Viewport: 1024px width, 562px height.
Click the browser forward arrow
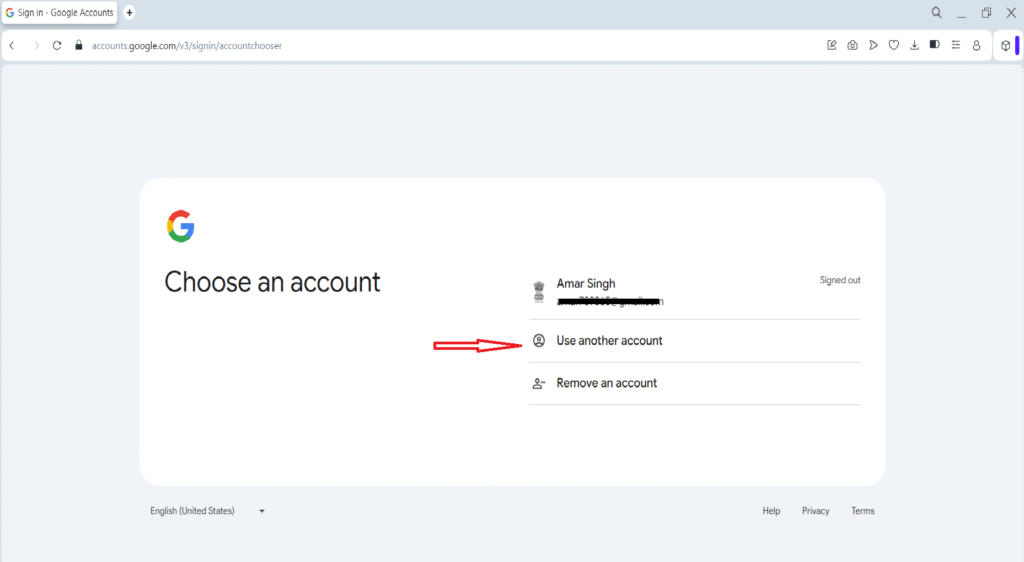(37, 46)
